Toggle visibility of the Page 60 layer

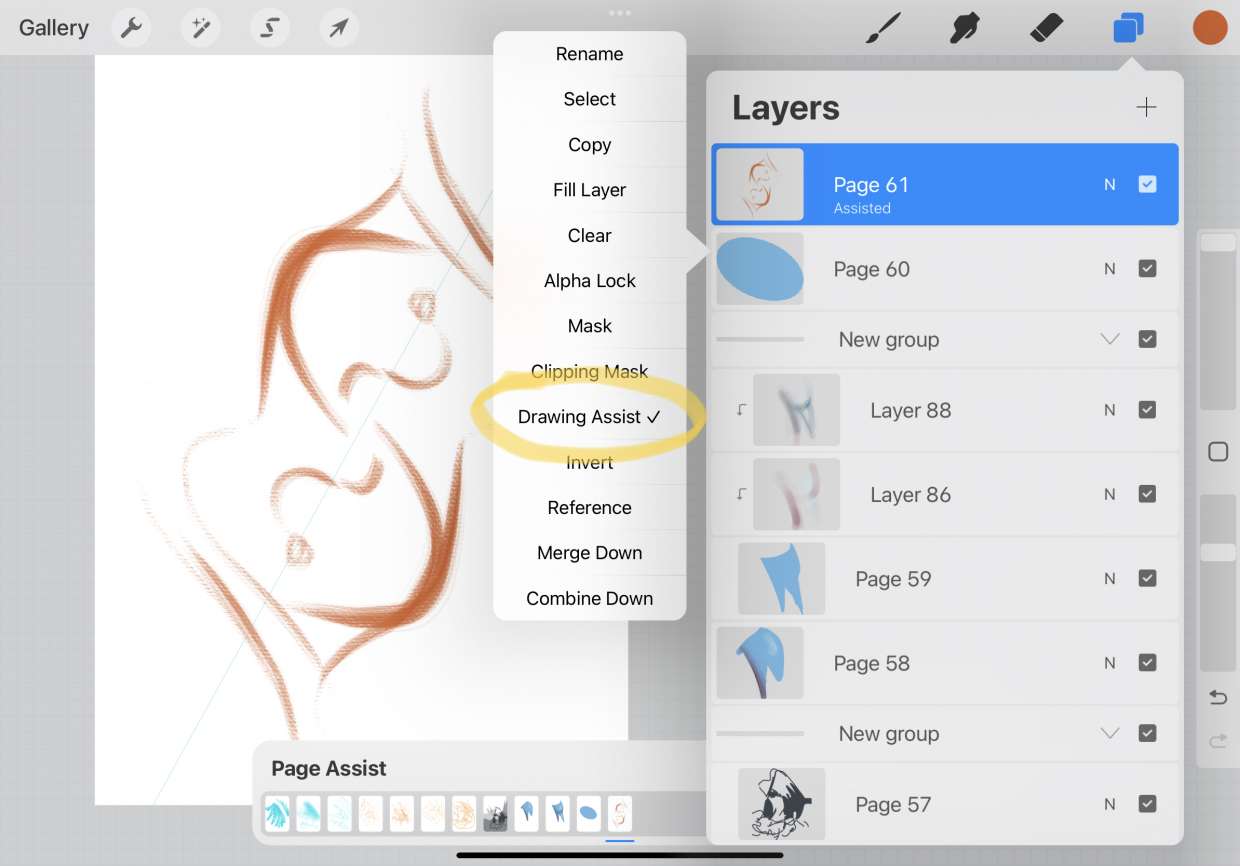(1147, 268)
